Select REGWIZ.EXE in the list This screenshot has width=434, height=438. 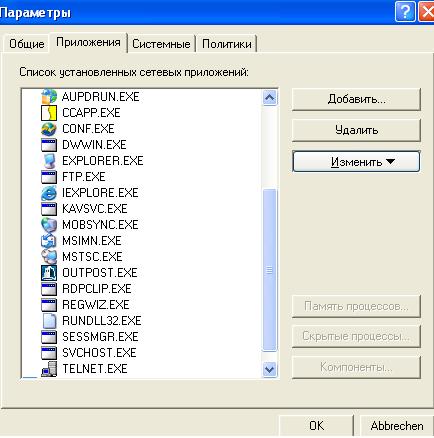(x=96, y=305)
